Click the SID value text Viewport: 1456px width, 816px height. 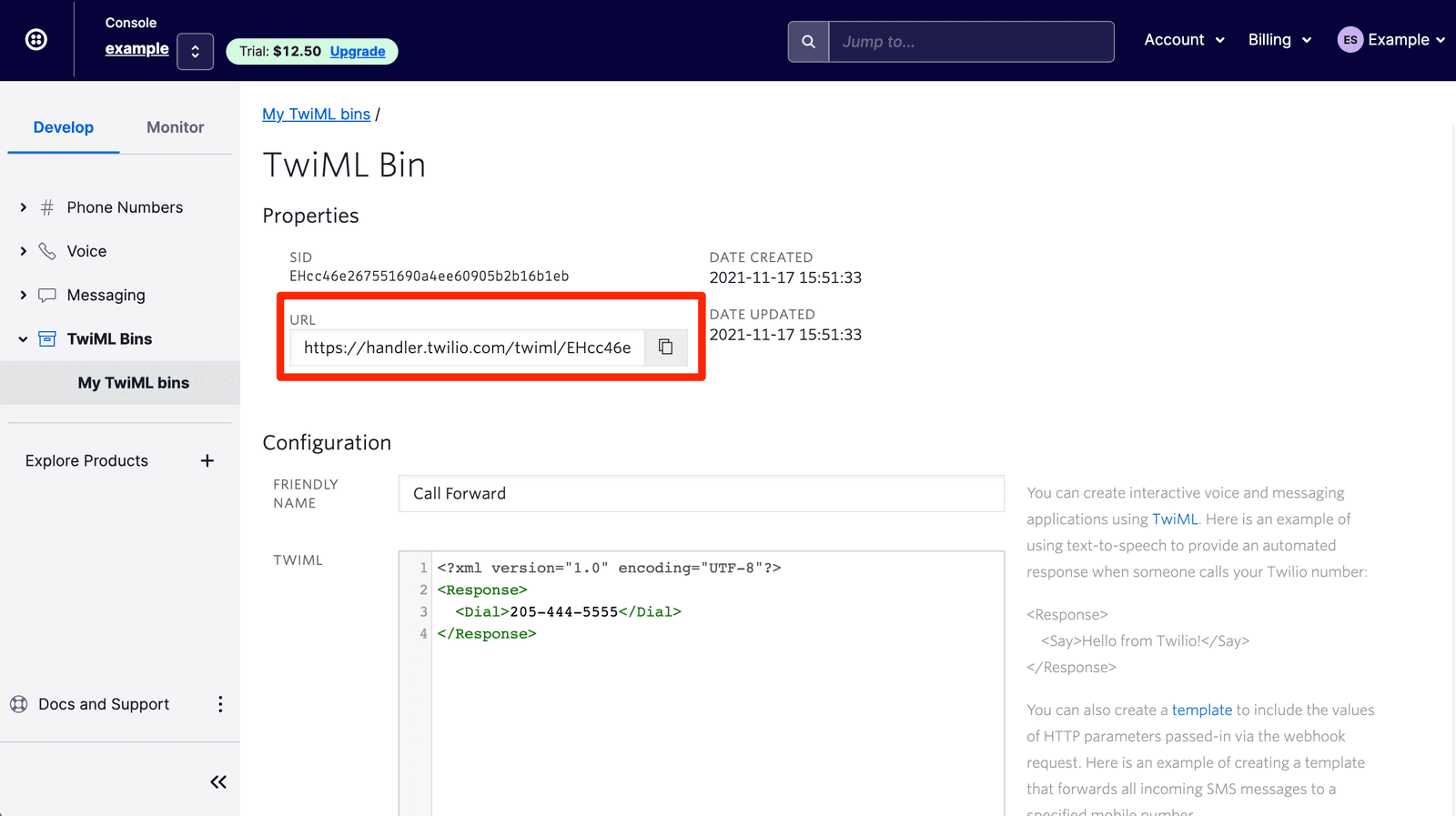(x=429, y=276)
